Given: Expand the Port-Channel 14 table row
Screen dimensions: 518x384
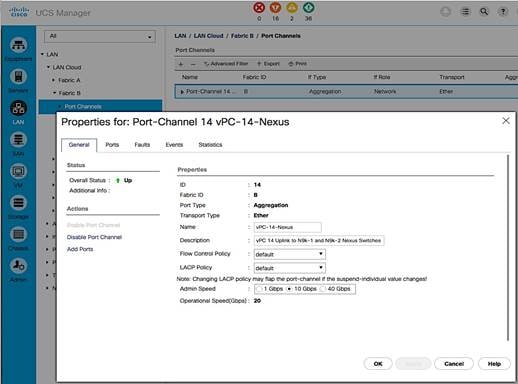Looking at the screenshot, I should 182,92.
